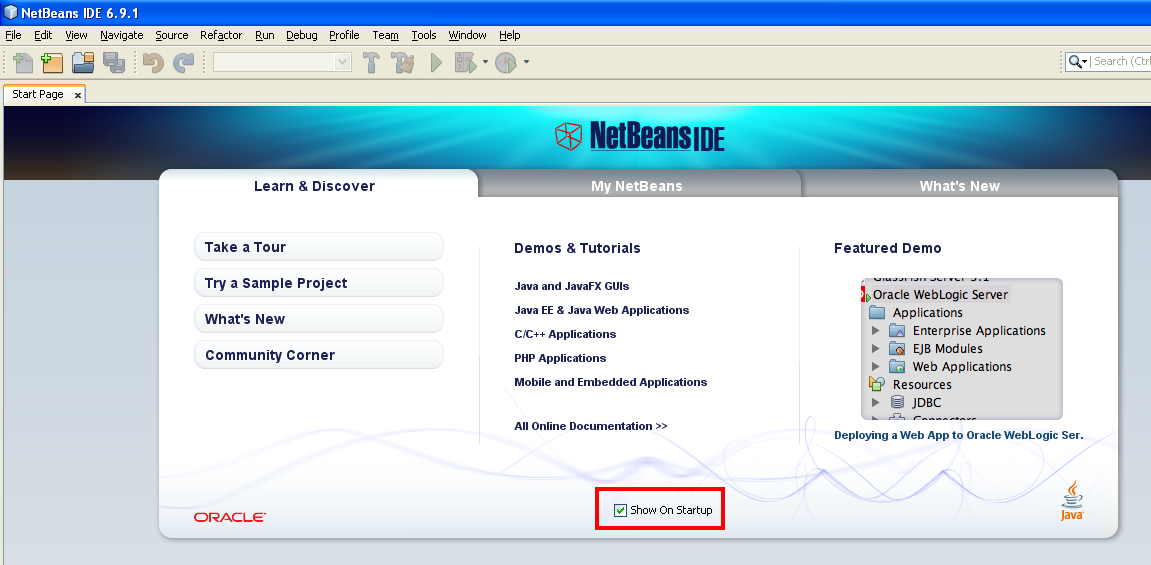Open Java EE & Java Web Applications link
1151x565 pixels.
tap(602, 310)
